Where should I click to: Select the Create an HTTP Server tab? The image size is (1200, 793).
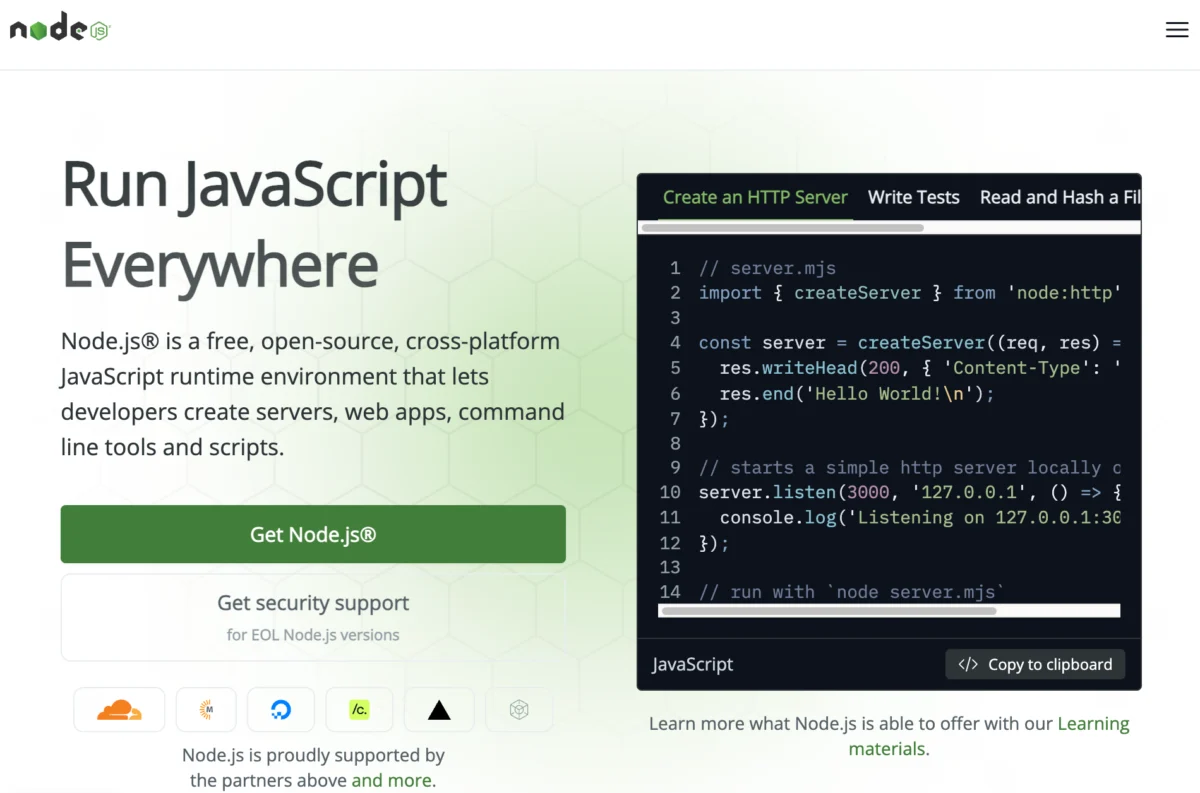click(x=755, y=197)
